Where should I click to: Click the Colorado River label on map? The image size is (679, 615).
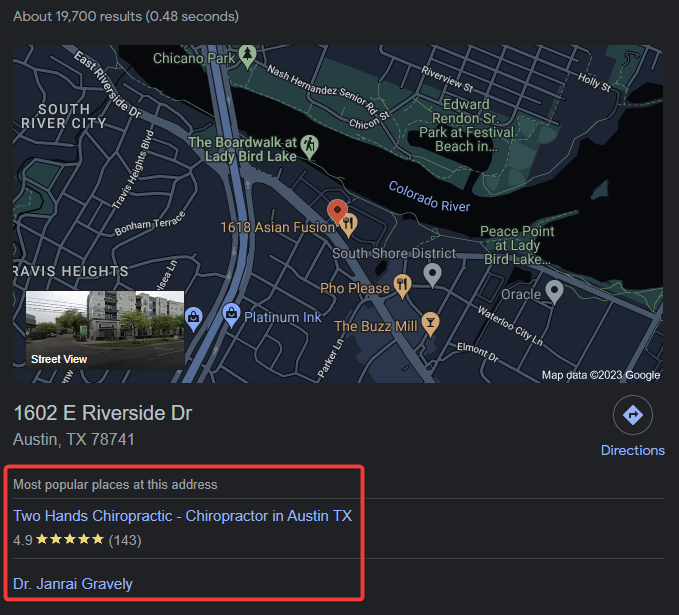pyautogui.click(x=429, y=197)
